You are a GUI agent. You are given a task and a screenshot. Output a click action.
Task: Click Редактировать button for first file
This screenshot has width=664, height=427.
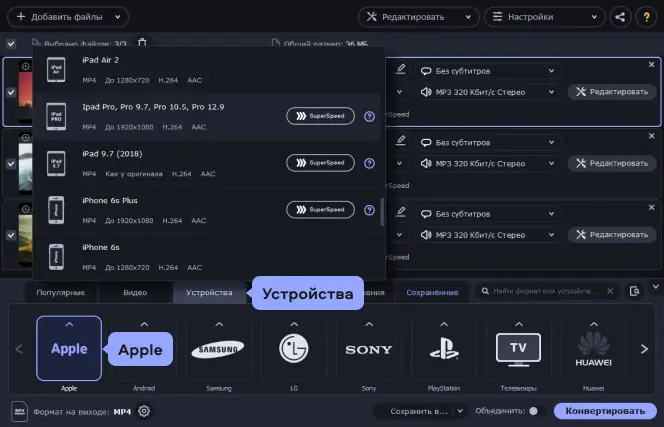(612, 92)
